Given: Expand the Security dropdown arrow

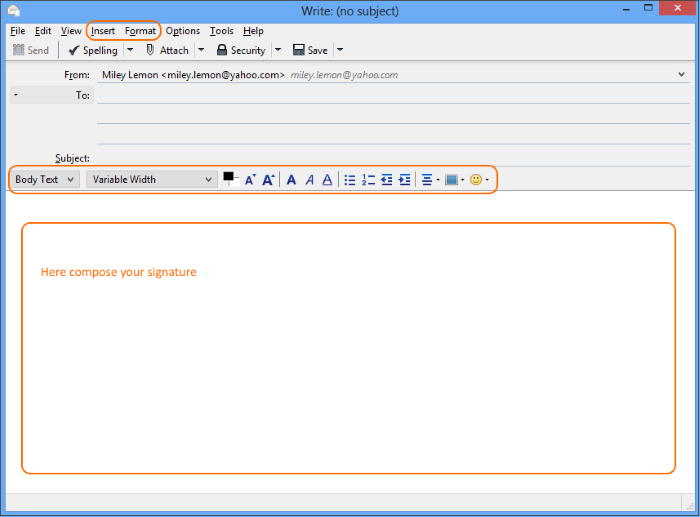Looking at the screenshot, I should 278,50.
